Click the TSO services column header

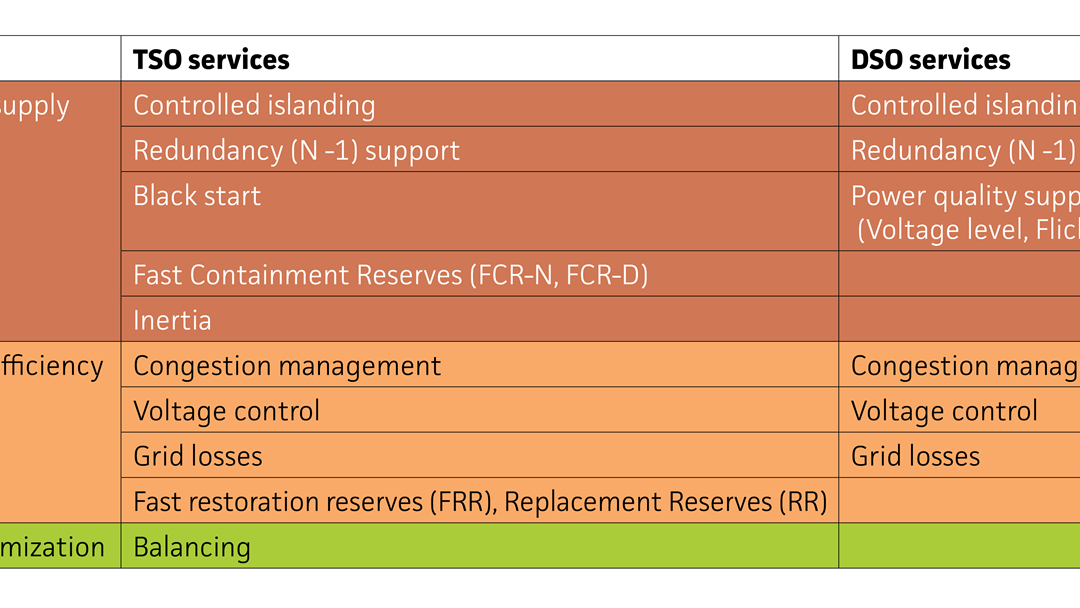click(479, 59)
